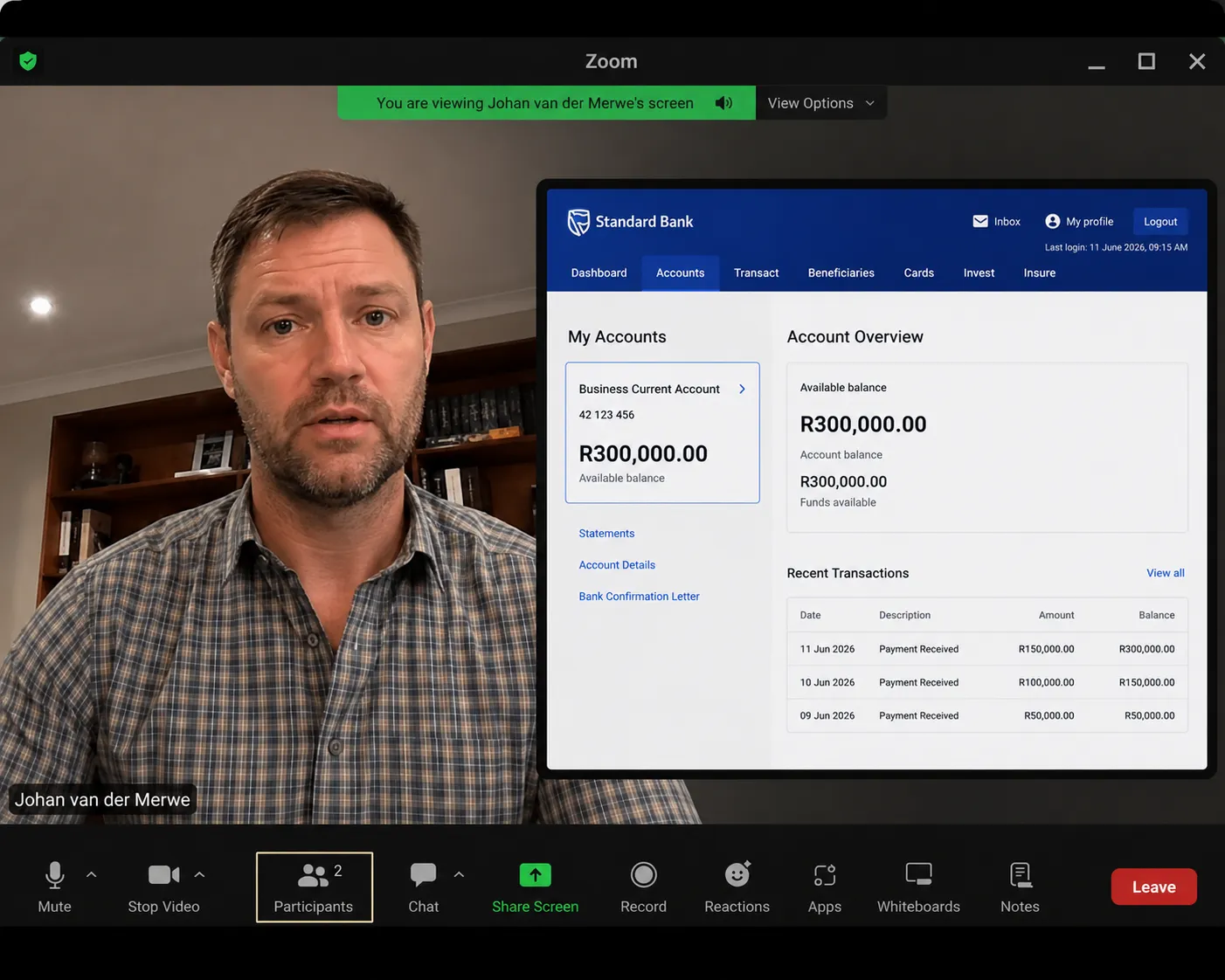
Task: Open the Inbox envelope icon
Action: pos(980,222)
